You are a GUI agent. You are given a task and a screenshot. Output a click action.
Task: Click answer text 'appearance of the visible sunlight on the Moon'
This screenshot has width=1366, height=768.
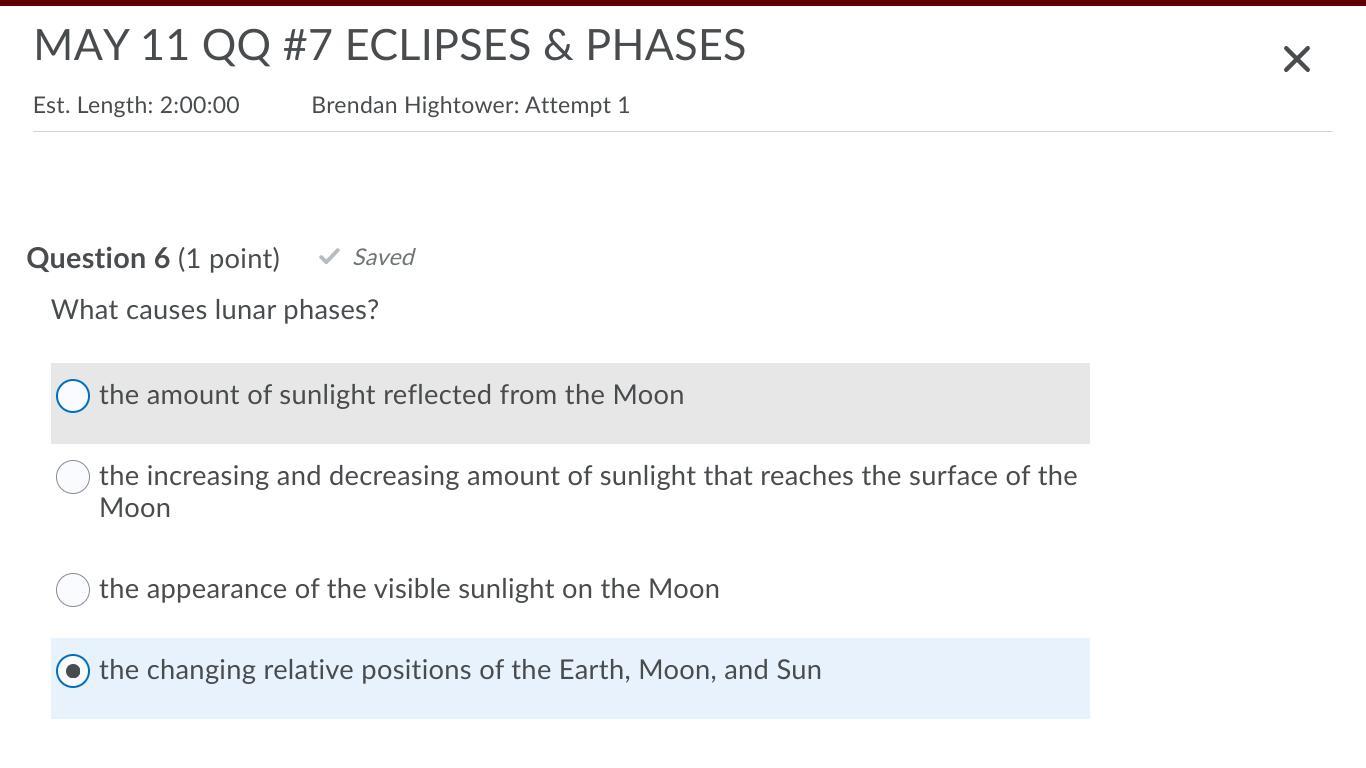click(409, 589)
